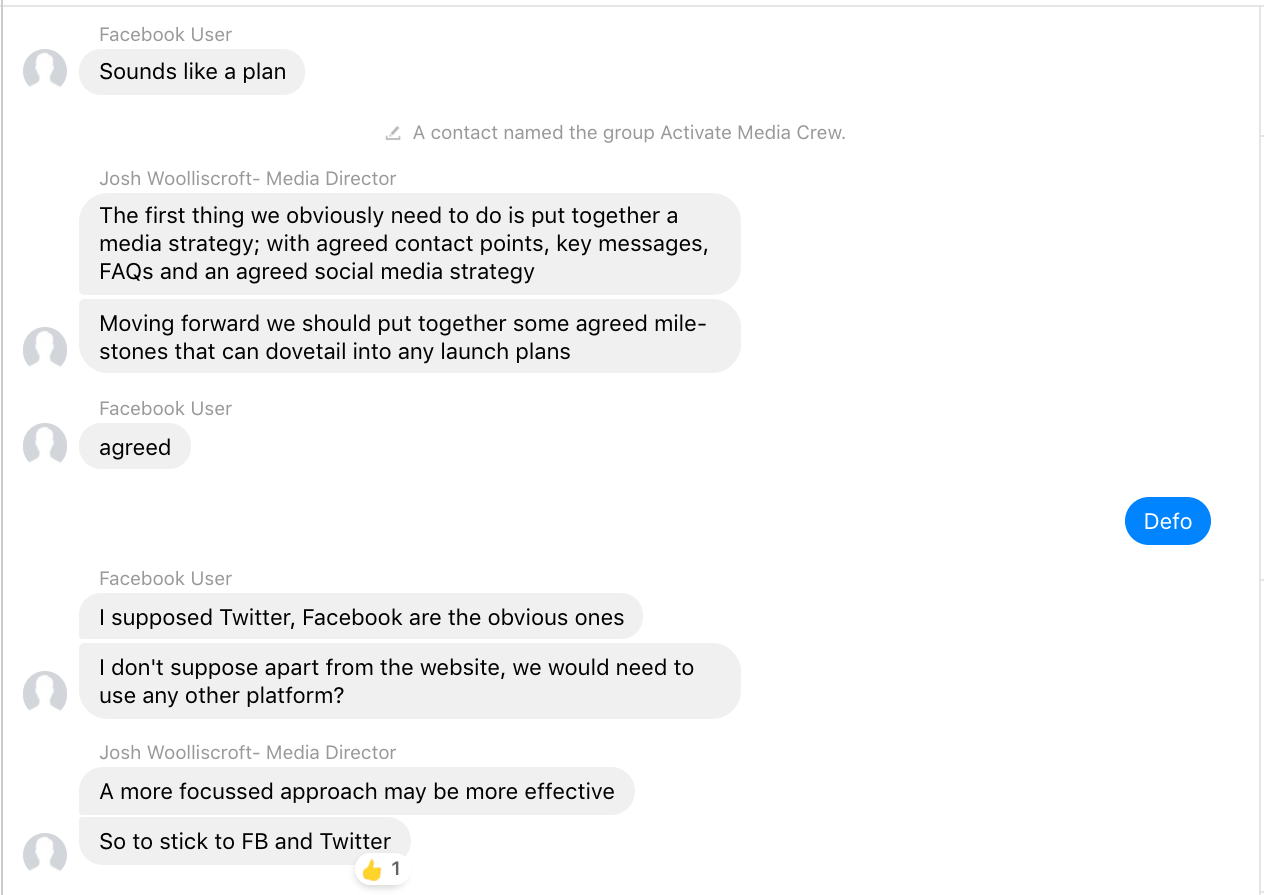Click the avatar beside the milestones message
This screenshot has height=895, width=1264.
[45, 349]
